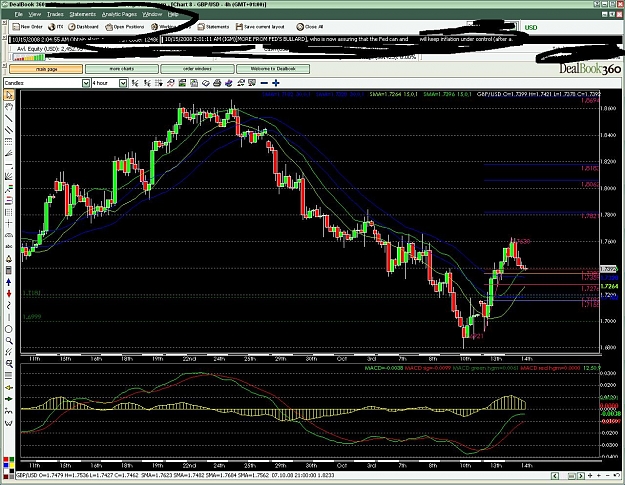Open the Dashboard from the toolbar

pos(83,27)
